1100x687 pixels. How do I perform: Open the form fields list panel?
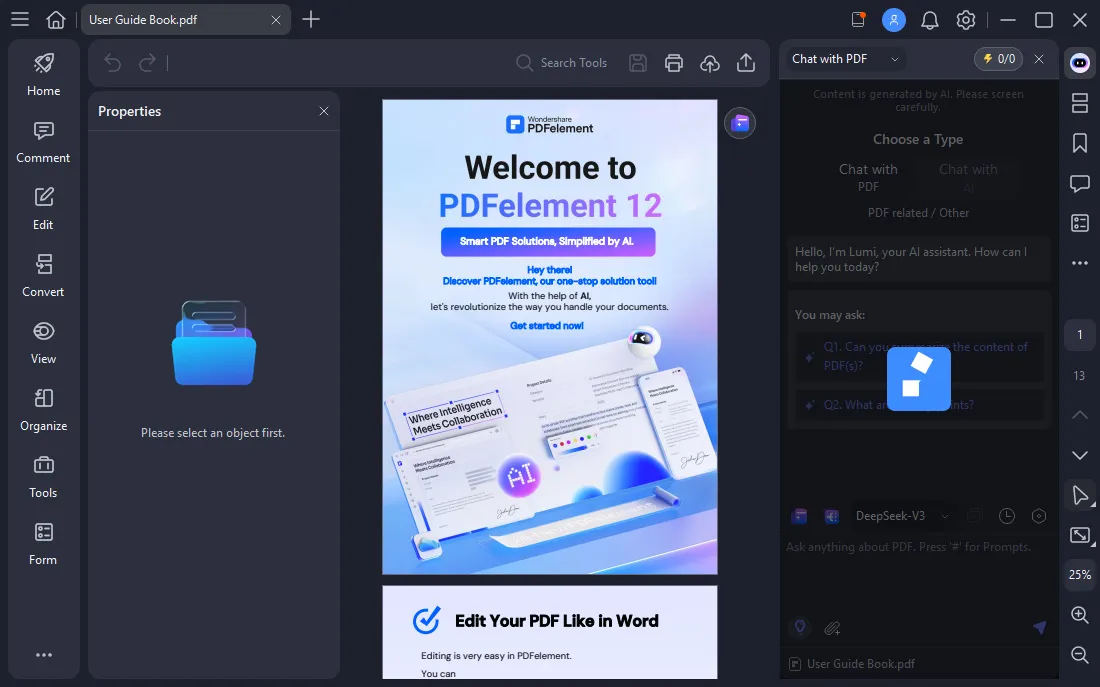click(x=1080, y=224)
